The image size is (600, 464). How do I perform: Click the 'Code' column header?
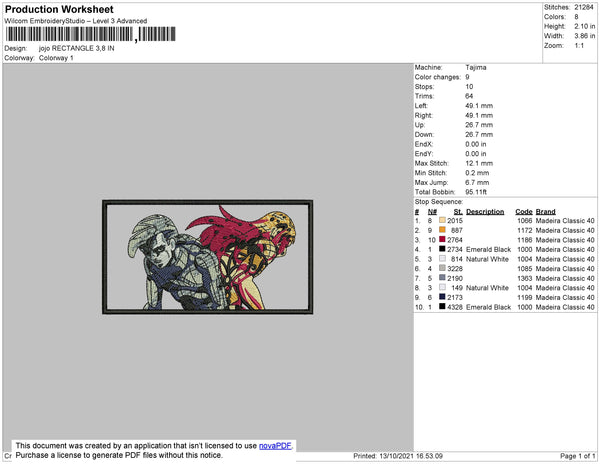click(x=524, y=212)
